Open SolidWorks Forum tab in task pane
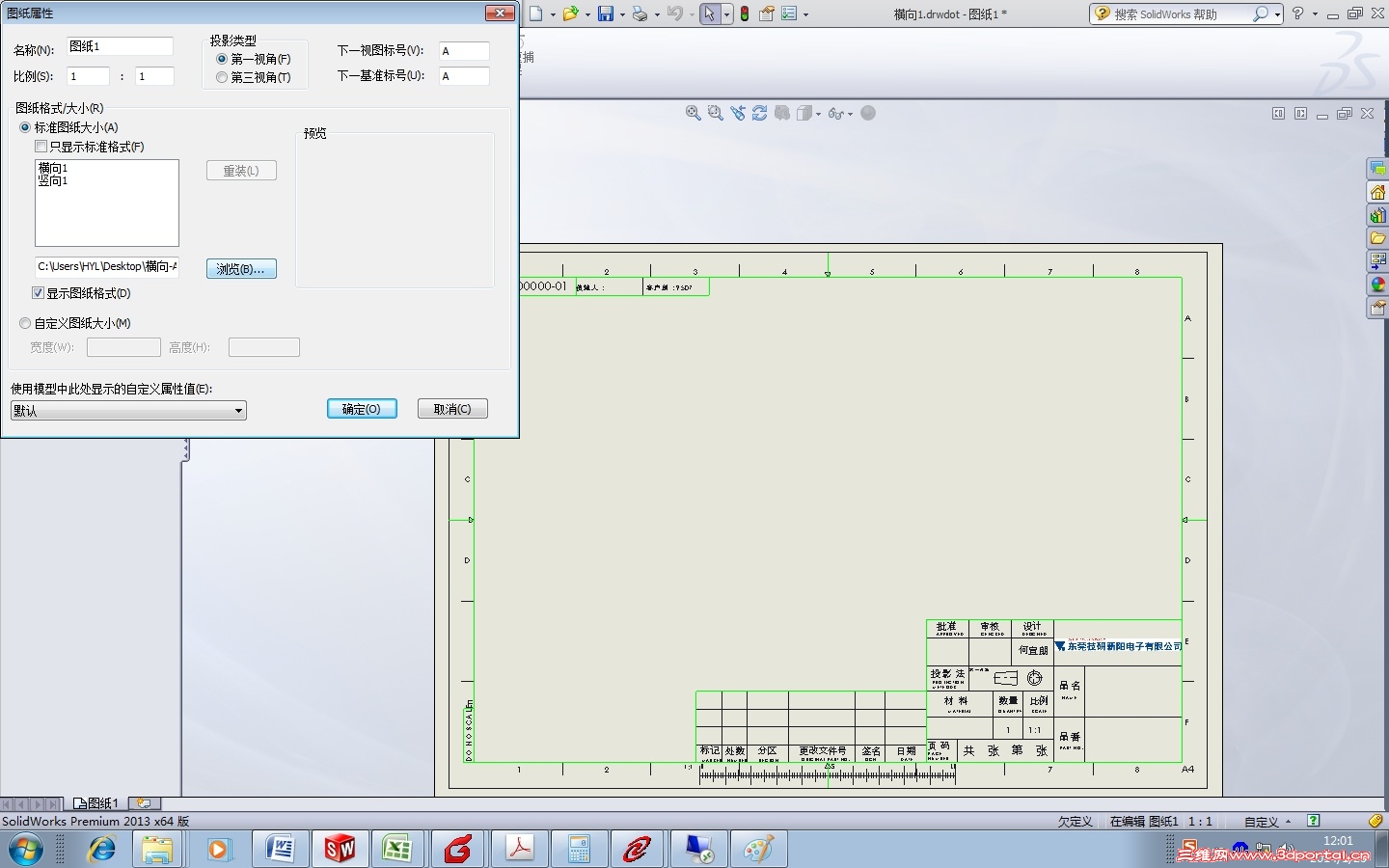Viewport: 1389px width, 868px height. [1377, 169]
